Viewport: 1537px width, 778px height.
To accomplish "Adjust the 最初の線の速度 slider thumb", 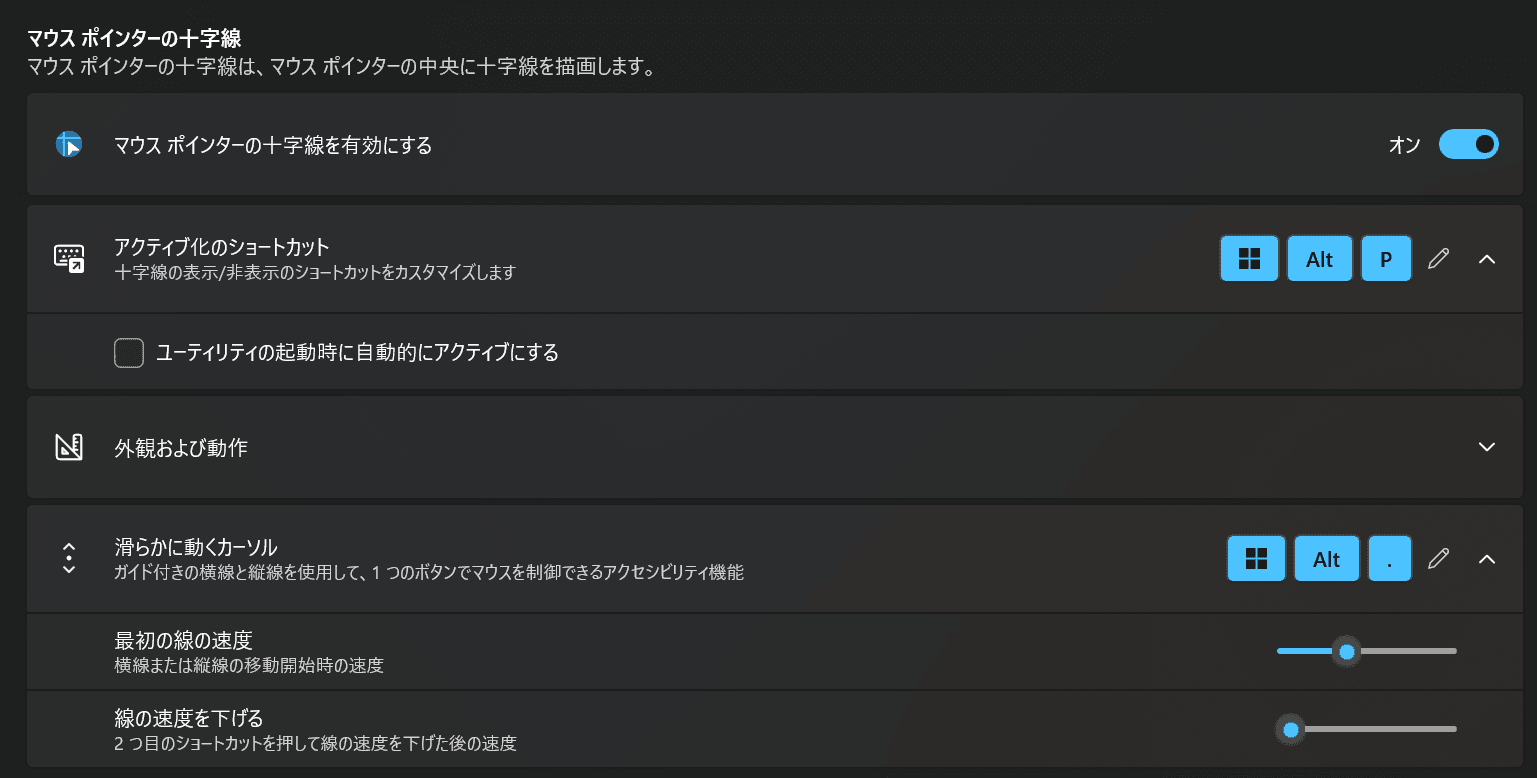I will tap(1346, 652).
